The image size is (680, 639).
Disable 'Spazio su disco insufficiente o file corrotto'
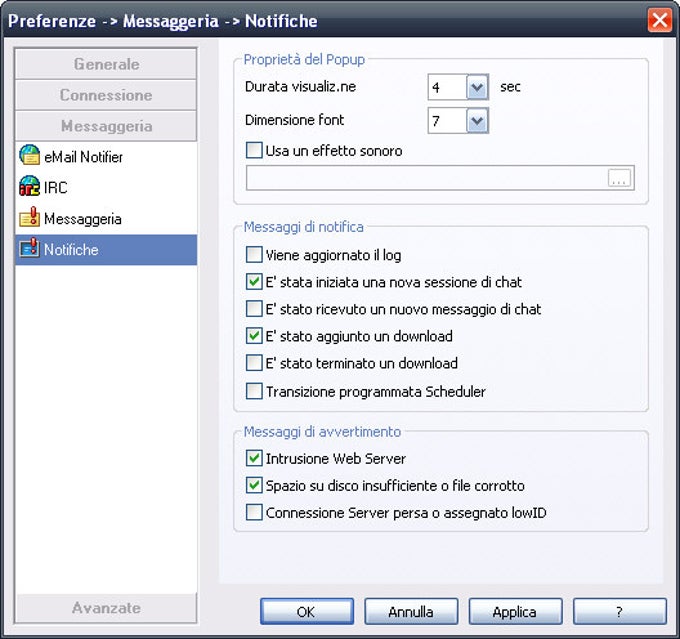pyautogui.click(x=254, y=485)
